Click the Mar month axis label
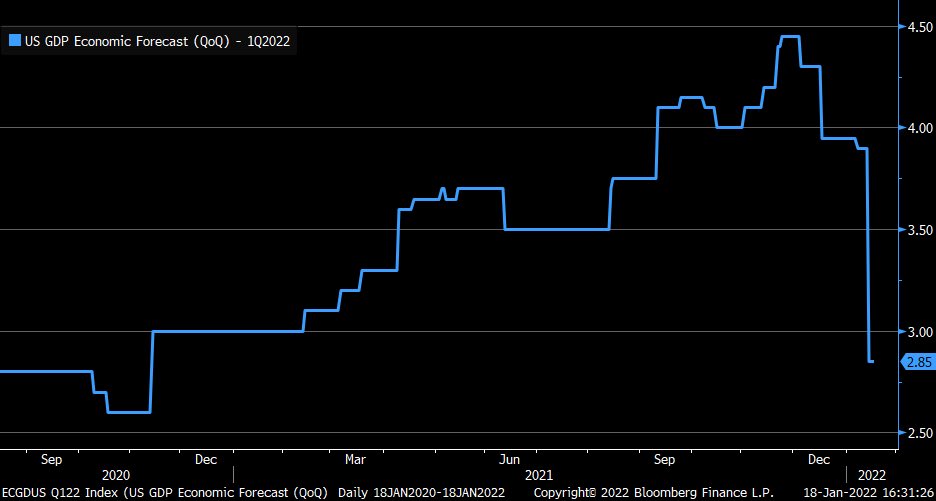936x501 pixels. (355, 459)
